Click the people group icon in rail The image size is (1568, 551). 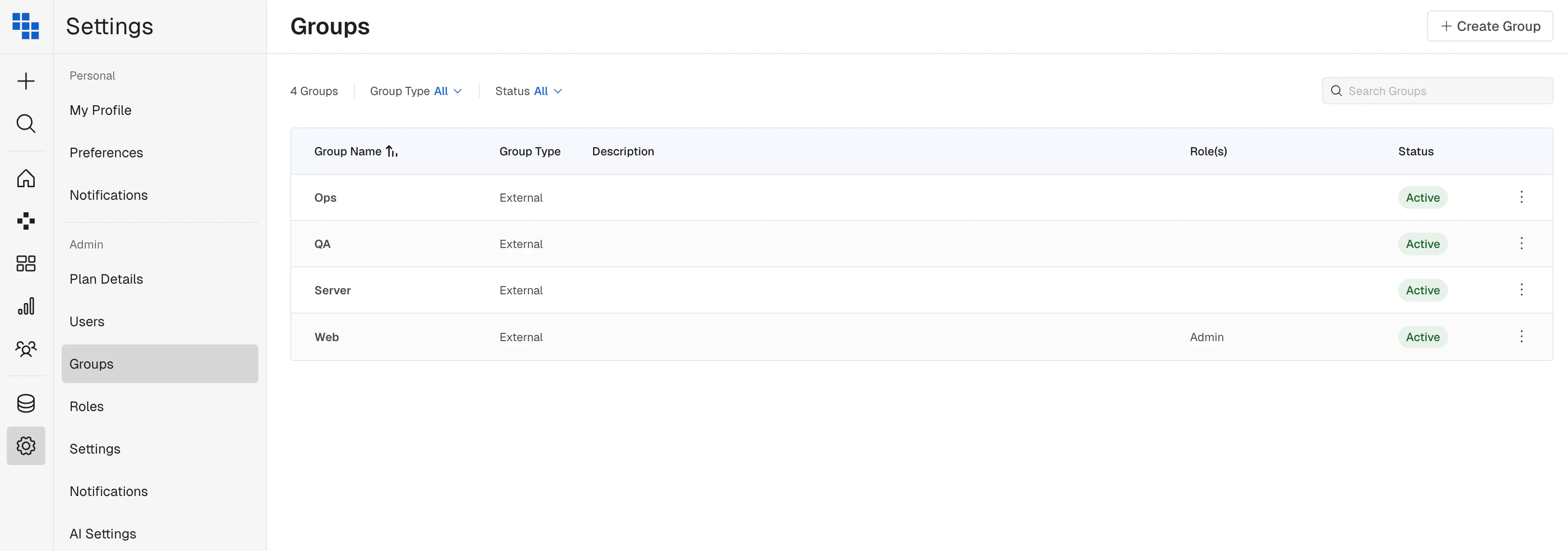coord(26,349)
